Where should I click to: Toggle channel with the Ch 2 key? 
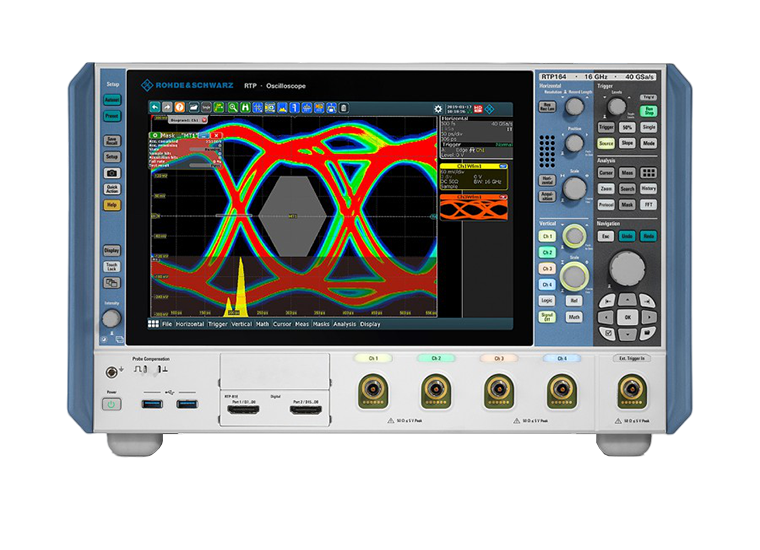coord(547,252)
